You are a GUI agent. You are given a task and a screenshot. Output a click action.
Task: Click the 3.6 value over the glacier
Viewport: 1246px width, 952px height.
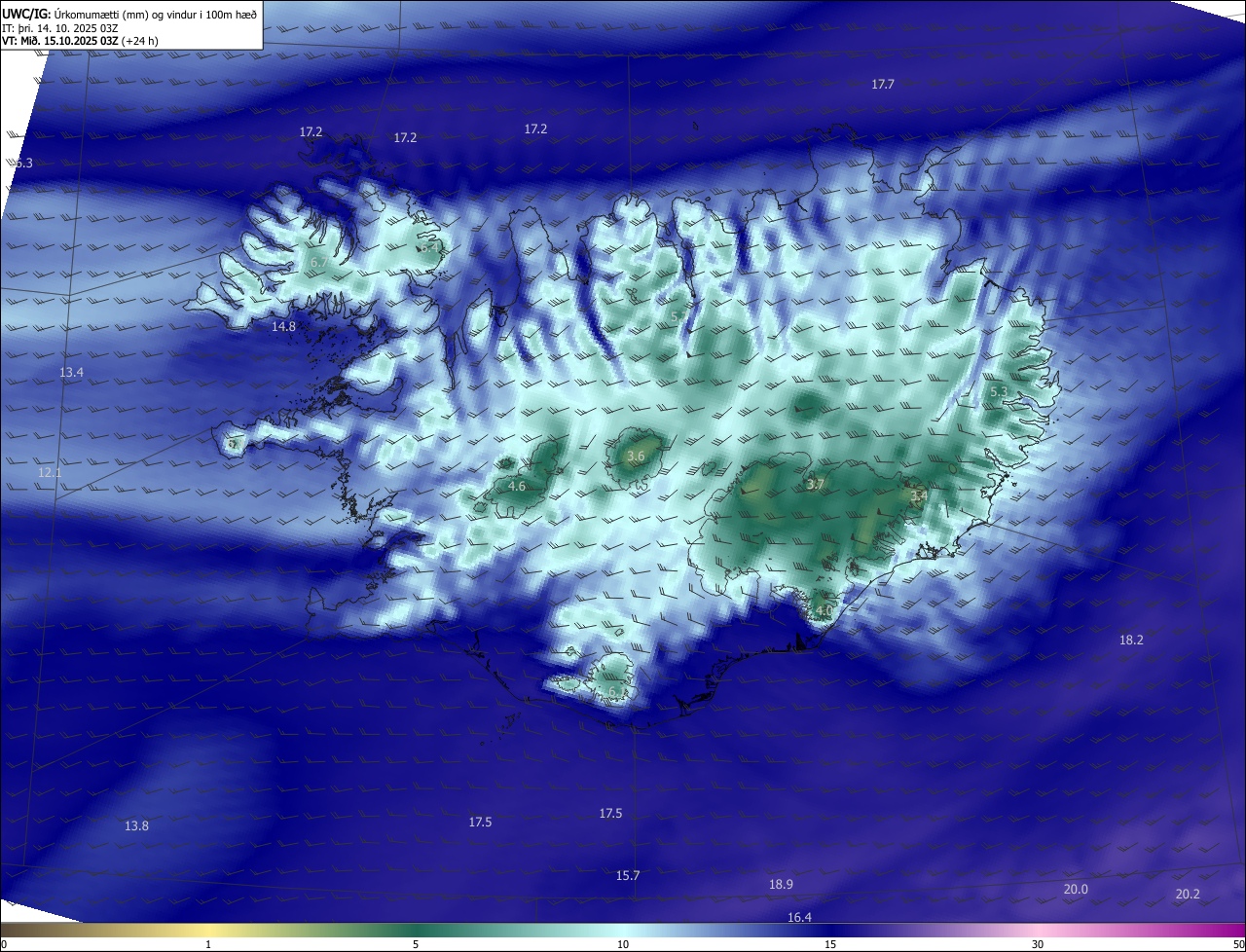click(636, 456)
